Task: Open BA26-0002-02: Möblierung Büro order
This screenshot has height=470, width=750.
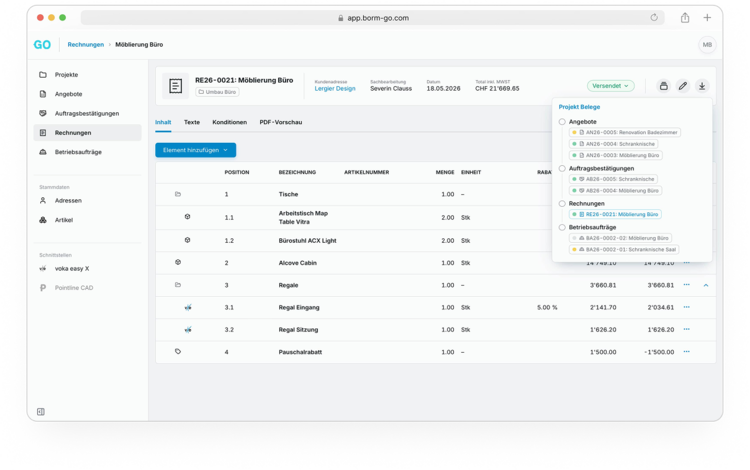Action: point(620,238)
